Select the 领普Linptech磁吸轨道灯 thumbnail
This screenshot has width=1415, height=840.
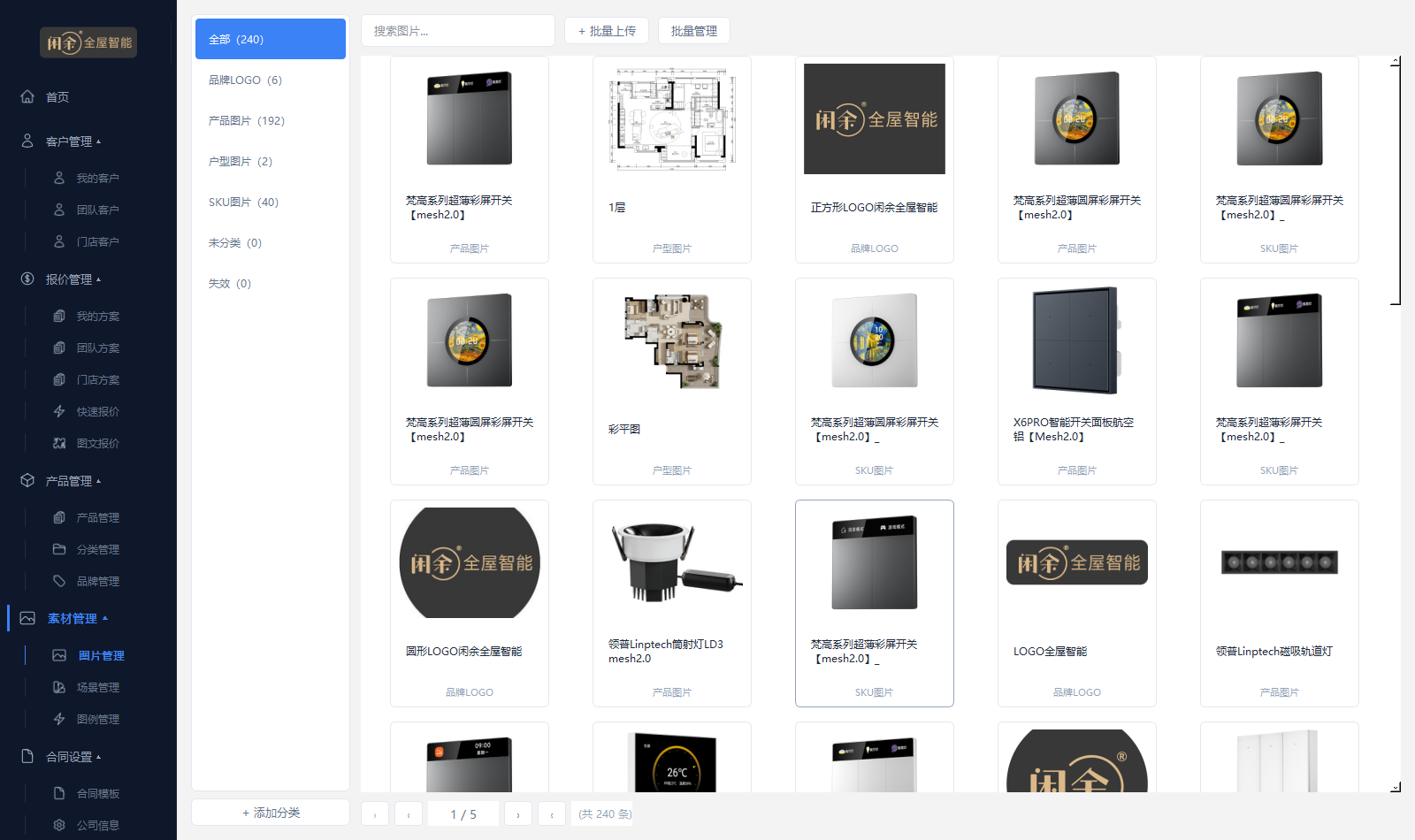tap(1280, 562)
